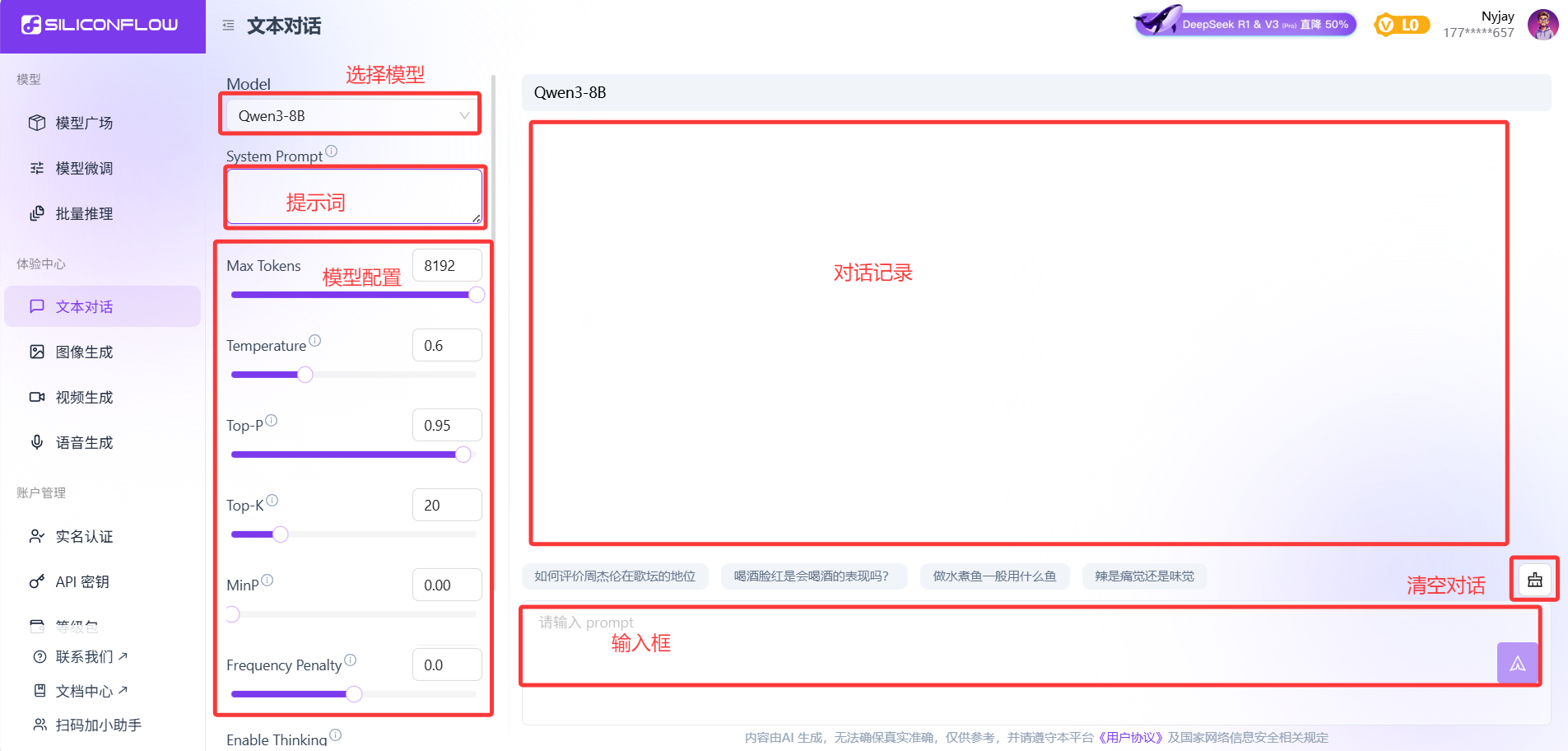The width and height of the screenshot is (1568, 751).
Task: Click the Frequency Penalty slider handle
Action: pos(354,694)
